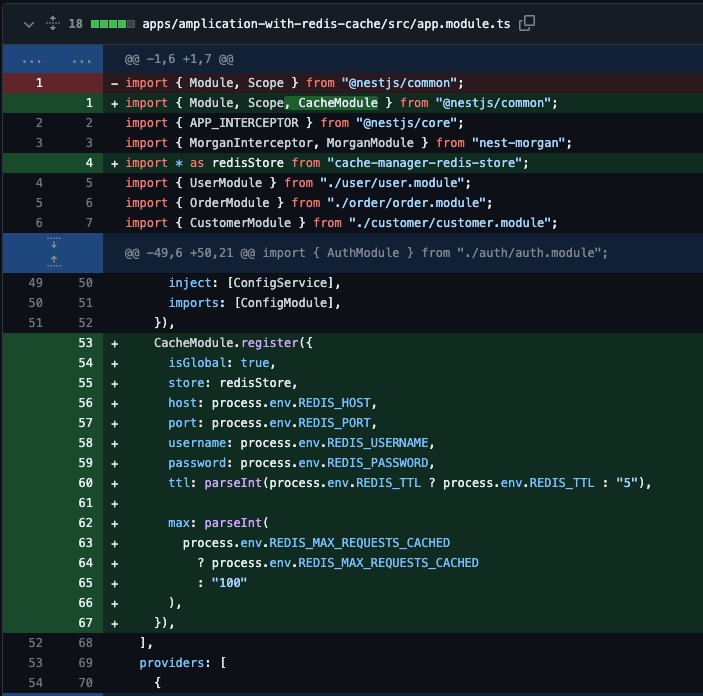Click 'REDIS_PORT' environment variable

pyautogui.click(x=334, y=423)
